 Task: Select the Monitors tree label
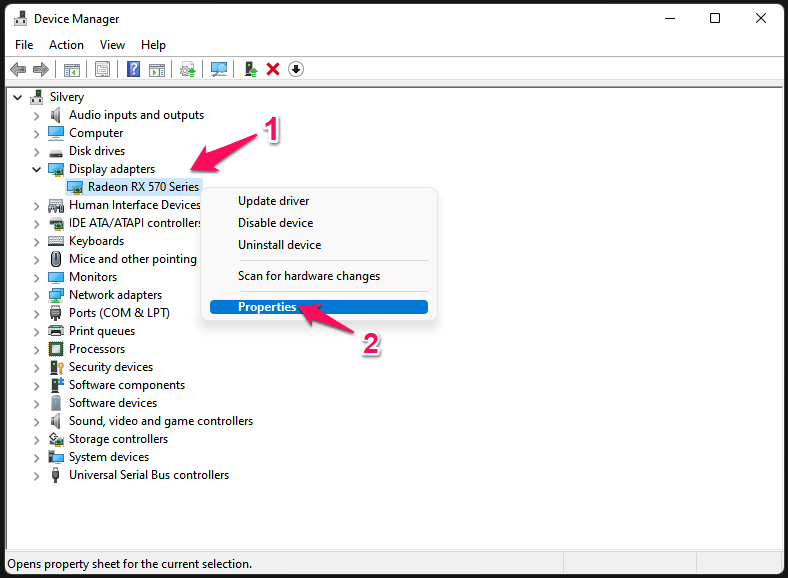pos(93,277)
